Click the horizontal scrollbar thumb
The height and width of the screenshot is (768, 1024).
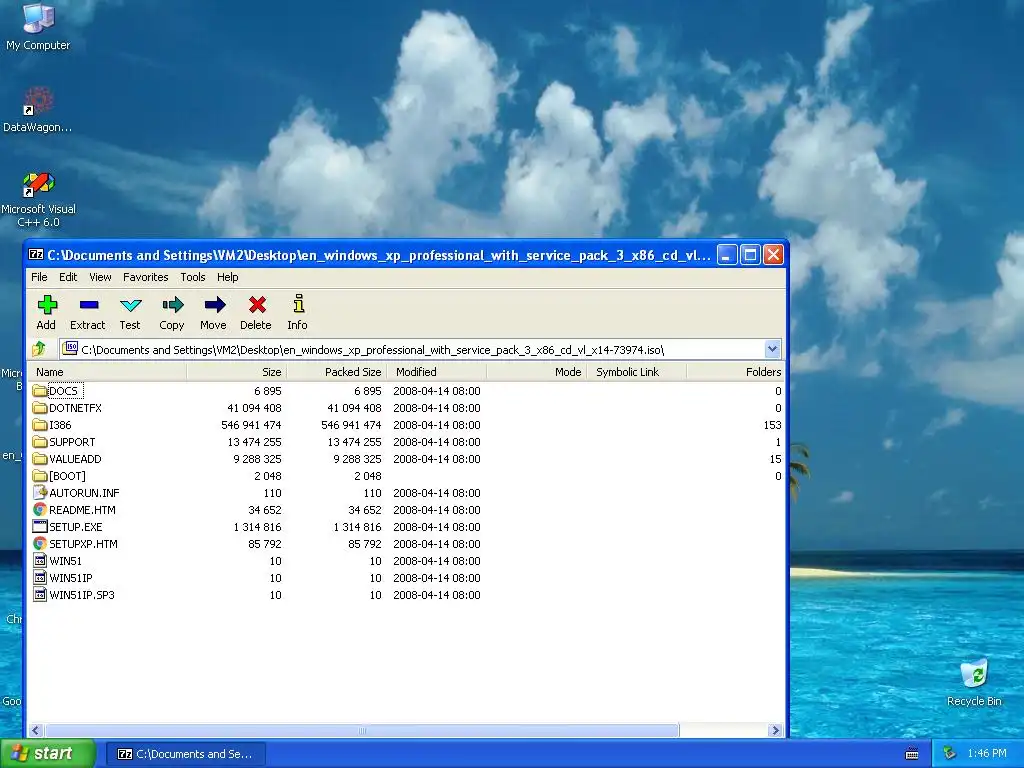click(x=362, y=730)
